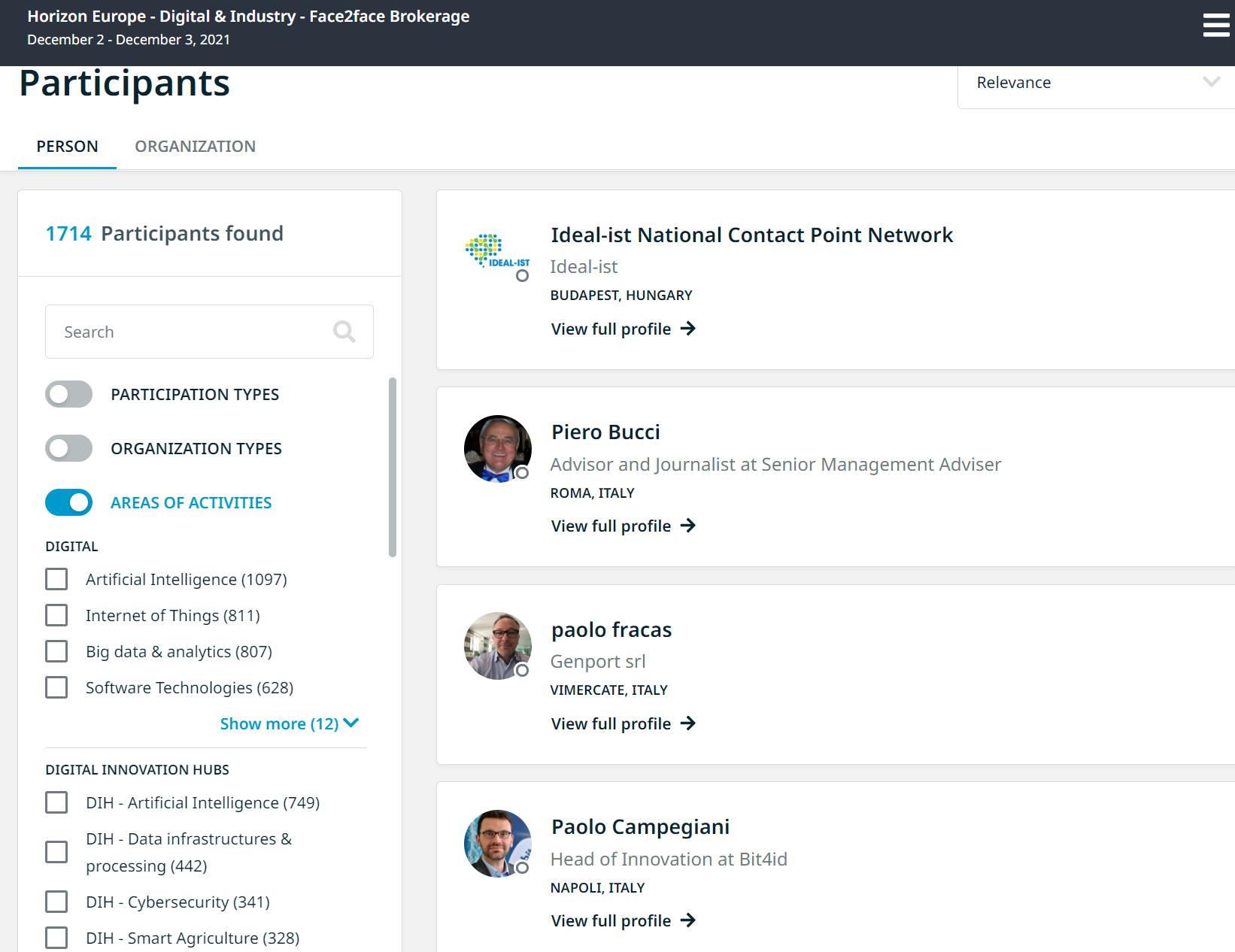Click arrow next to paolo fracas View full profile
1235x952 pixels.
tap(688, 723)
